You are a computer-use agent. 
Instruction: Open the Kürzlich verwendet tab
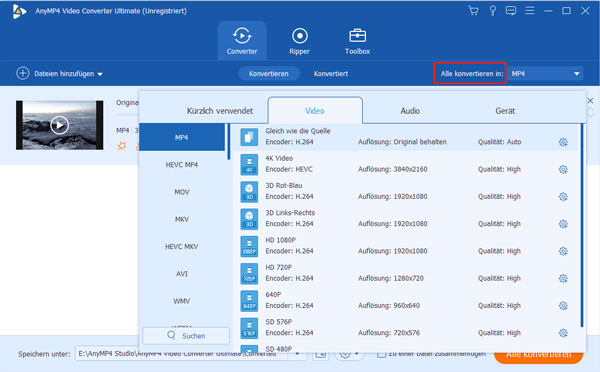click(220, 111)
